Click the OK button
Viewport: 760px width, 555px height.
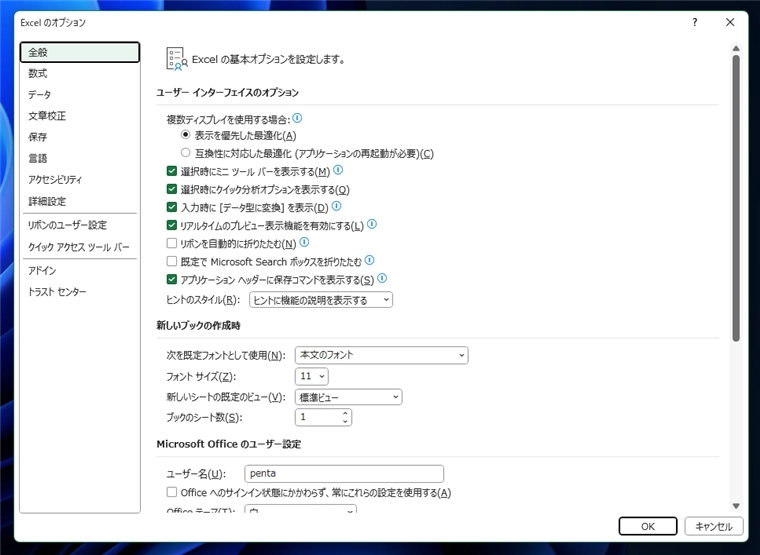pos(648,526)
